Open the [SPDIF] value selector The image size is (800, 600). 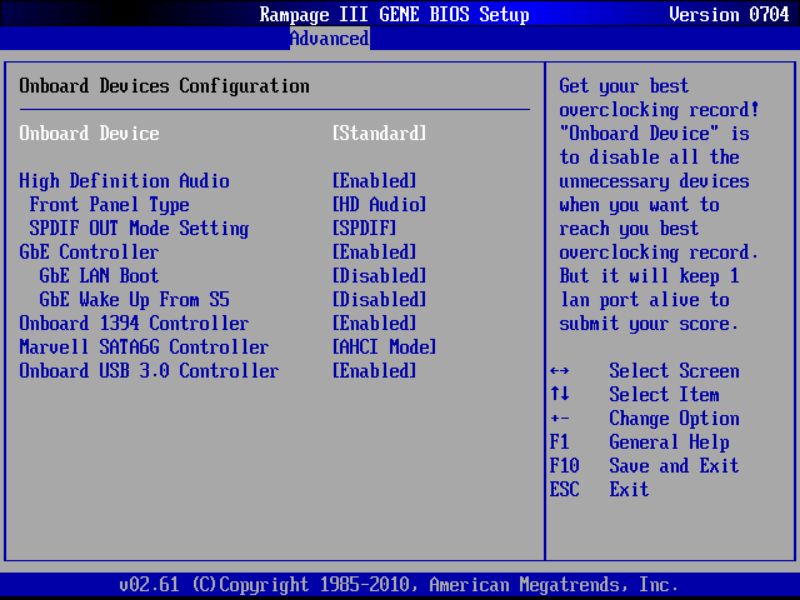(364, 228)
